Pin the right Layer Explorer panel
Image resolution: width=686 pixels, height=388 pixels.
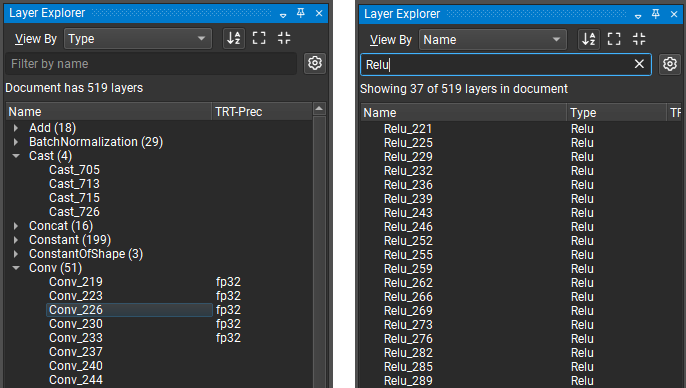tap(655, 14)
